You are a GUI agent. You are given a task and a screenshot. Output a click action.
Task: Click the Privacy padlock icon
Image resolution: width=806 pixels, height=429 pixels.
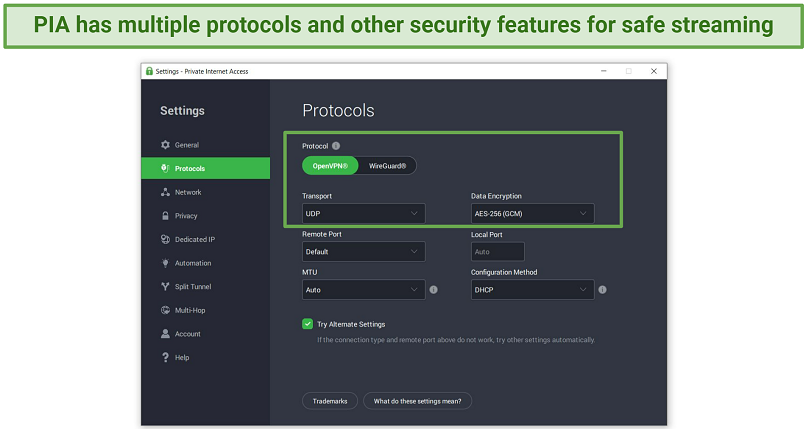coord(165,216)
